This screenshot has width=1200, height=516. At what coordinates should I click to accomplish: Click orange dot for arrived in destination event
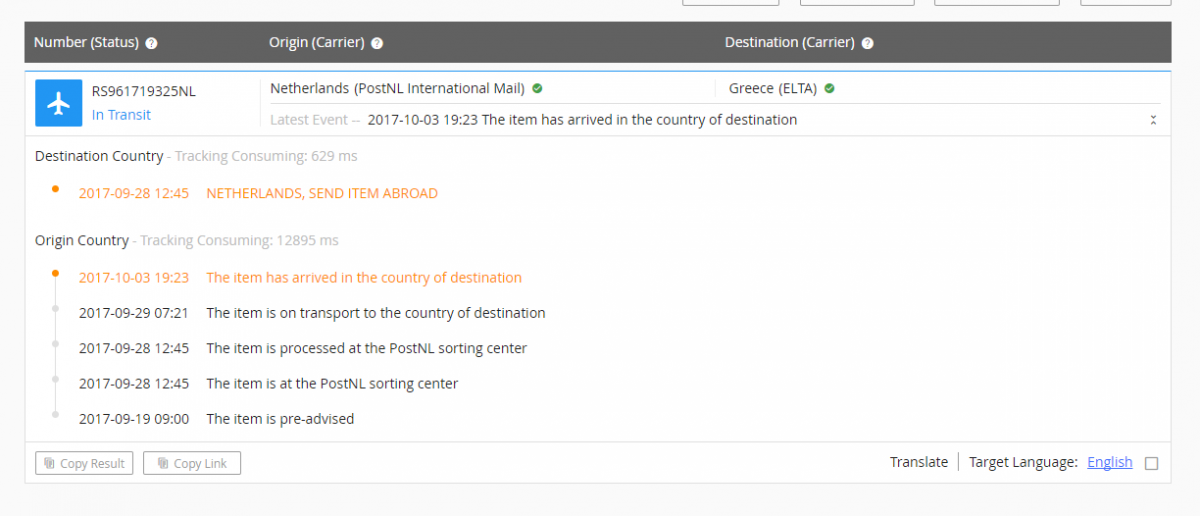point(56,272)
